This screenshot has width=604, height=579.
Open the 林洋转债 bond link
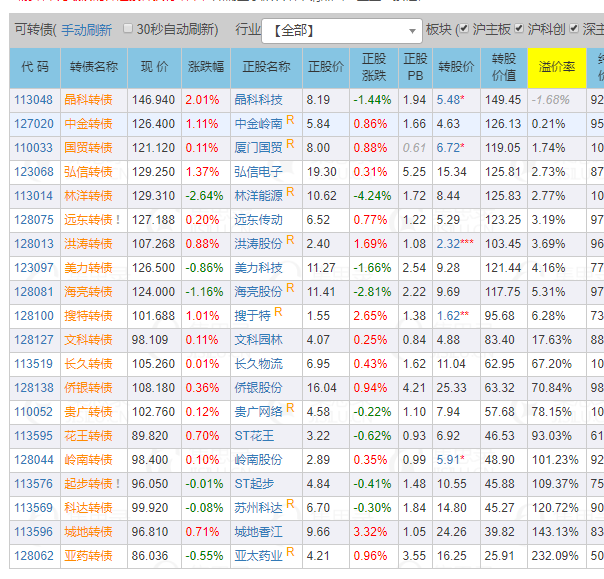tap(88, 196)
